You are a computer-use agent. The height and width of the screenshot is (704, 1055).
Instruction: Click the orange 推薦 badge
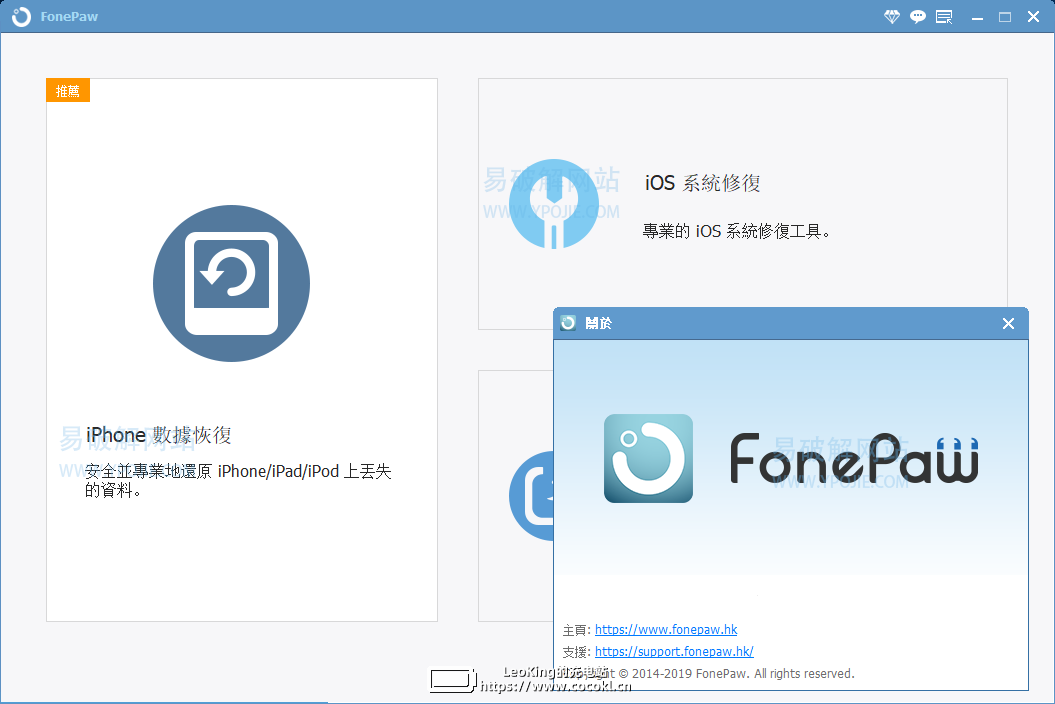tap(68, 90)
